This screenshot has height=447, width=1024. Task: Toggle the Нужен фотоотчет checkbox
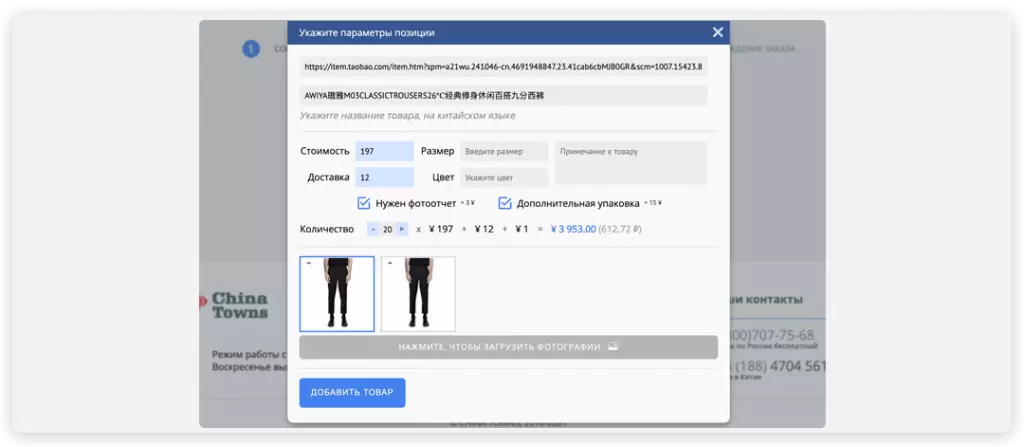[364, 203]
